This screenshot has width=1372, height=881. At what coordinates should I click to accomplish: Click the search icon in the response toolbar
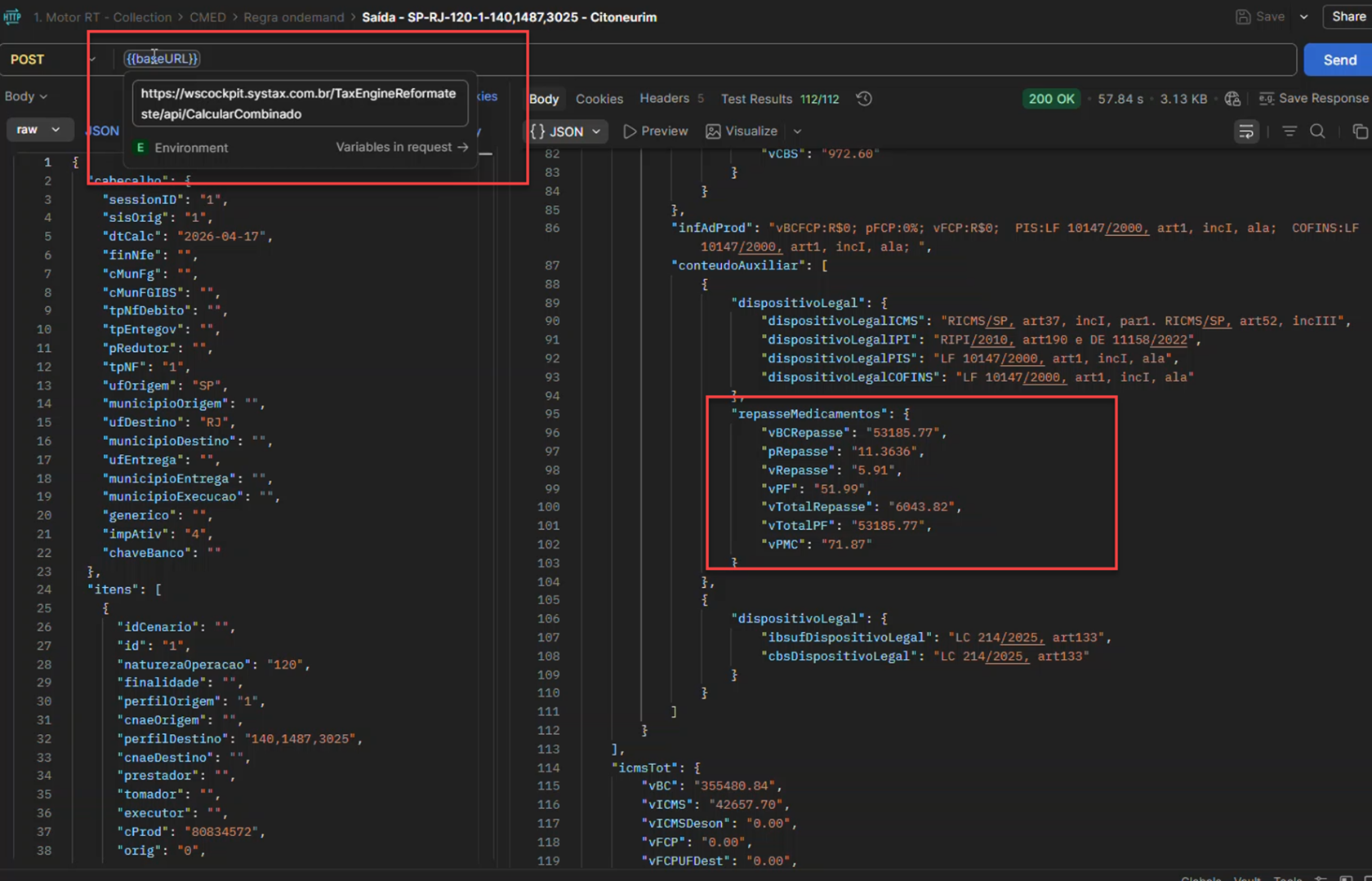tap(1317, 131)
